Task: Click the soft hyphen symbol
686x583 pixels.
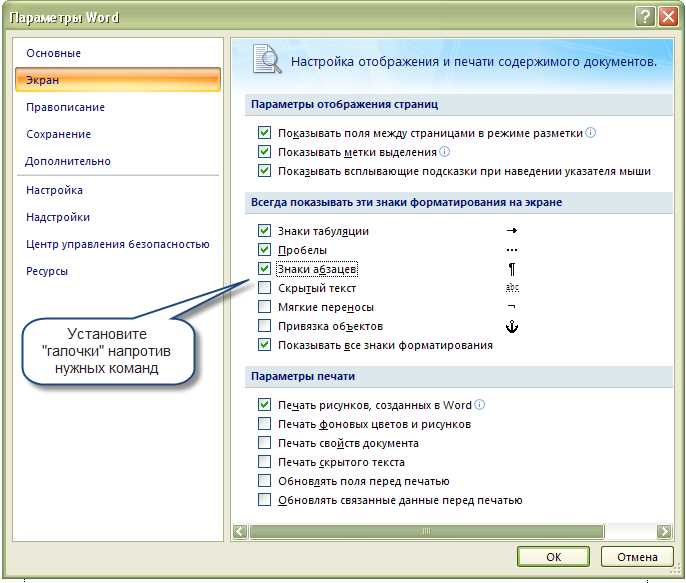Action: tap(511, 306)
